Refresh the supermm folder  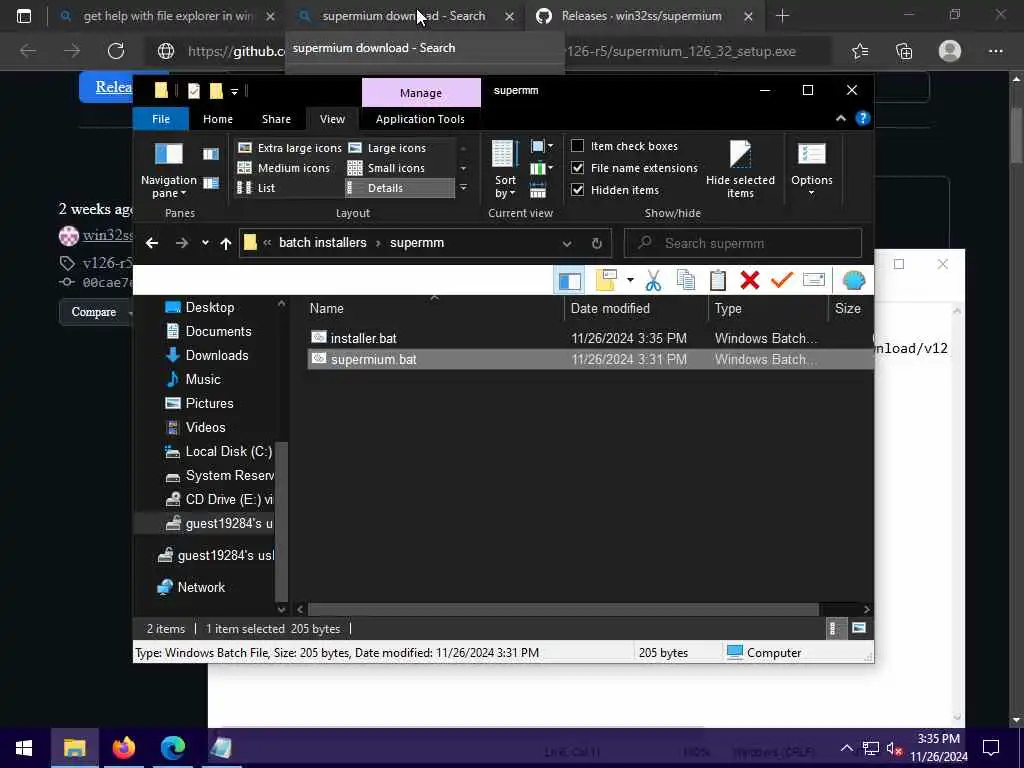click(x=596, y=244)
